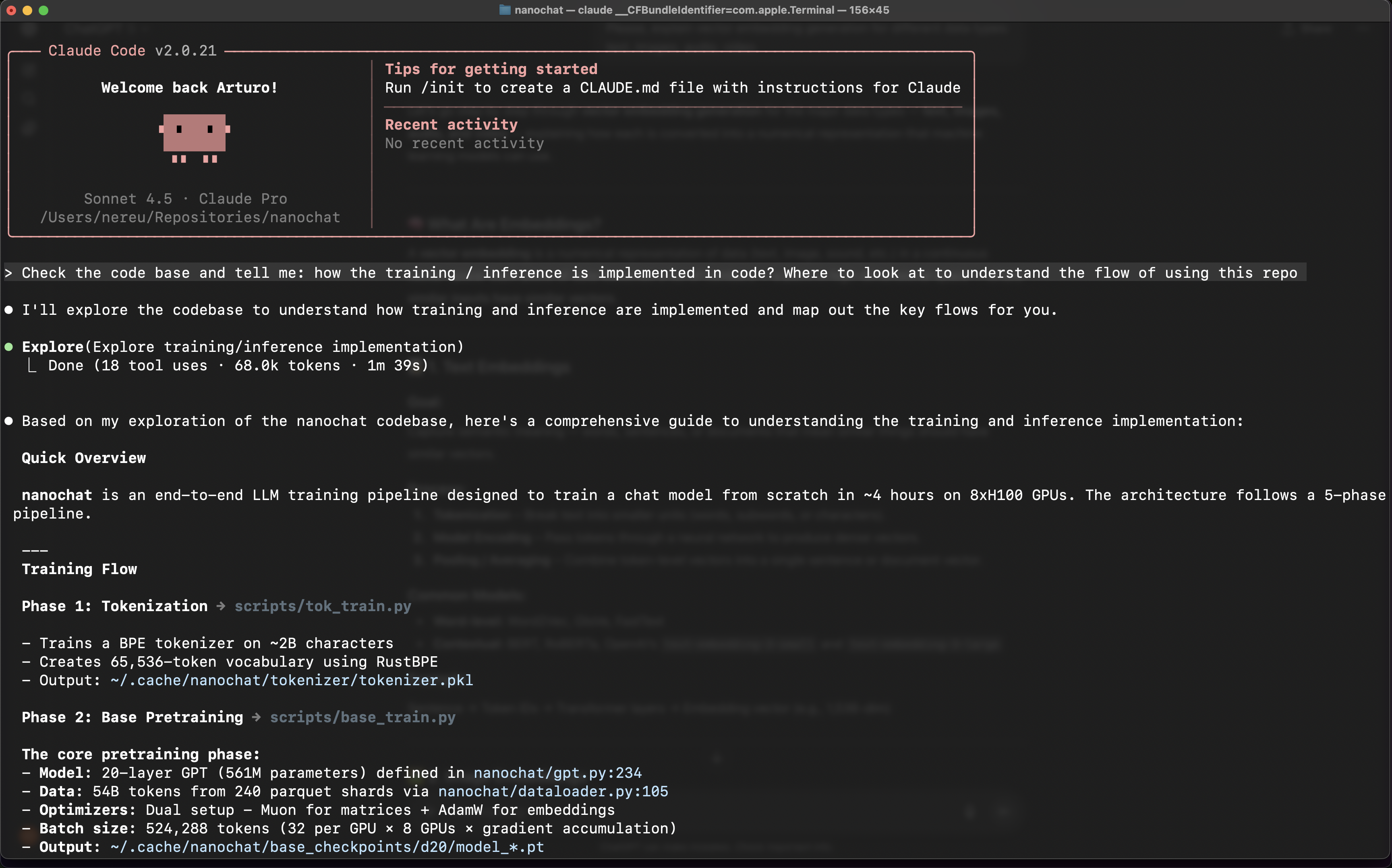Screen dimensions: 1392x868
Task: Click the green fullscreen window button
Action: coord(43,10)
